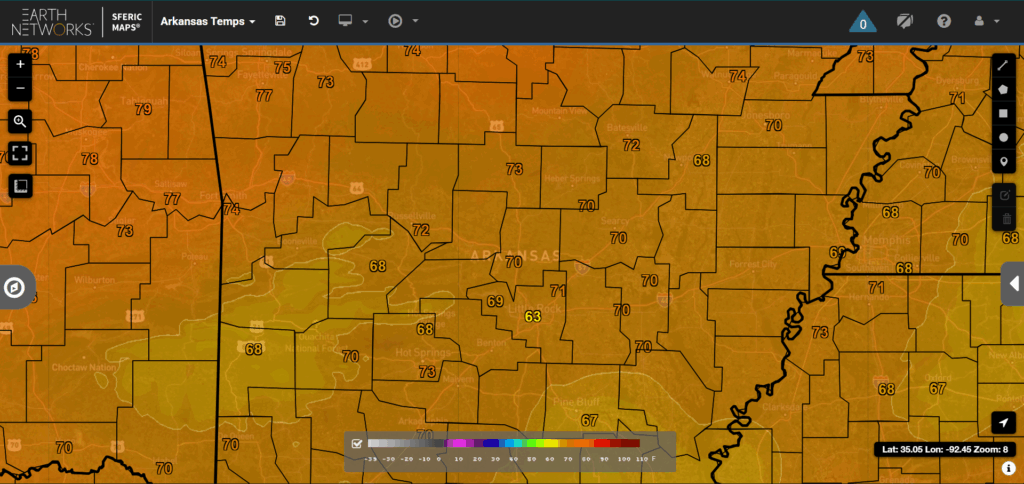
Task: Open the user account dropdown
Action: coord(986,21)
